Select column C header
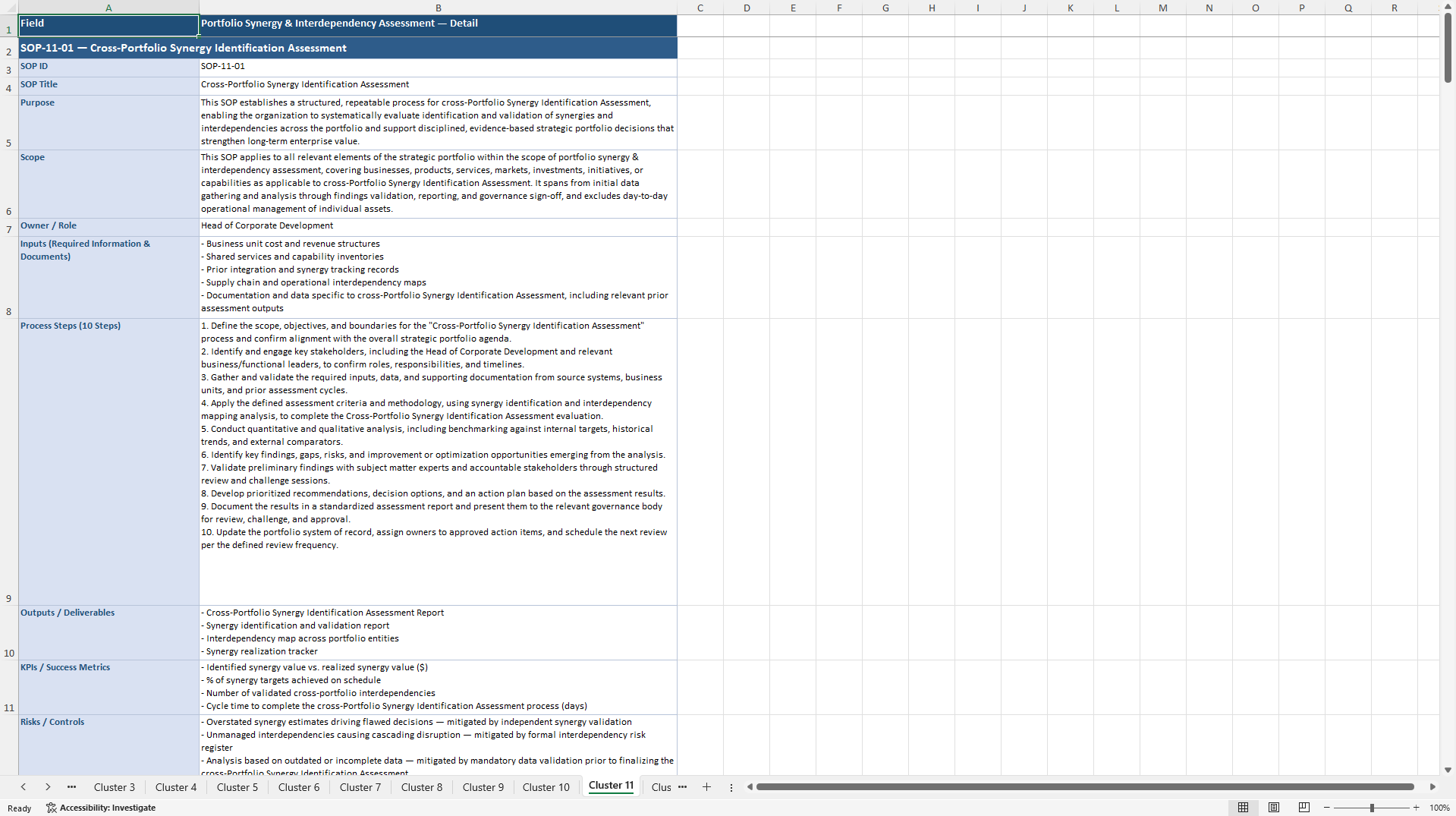Viewport: 1456px width, 816px height. pos(700,8)
